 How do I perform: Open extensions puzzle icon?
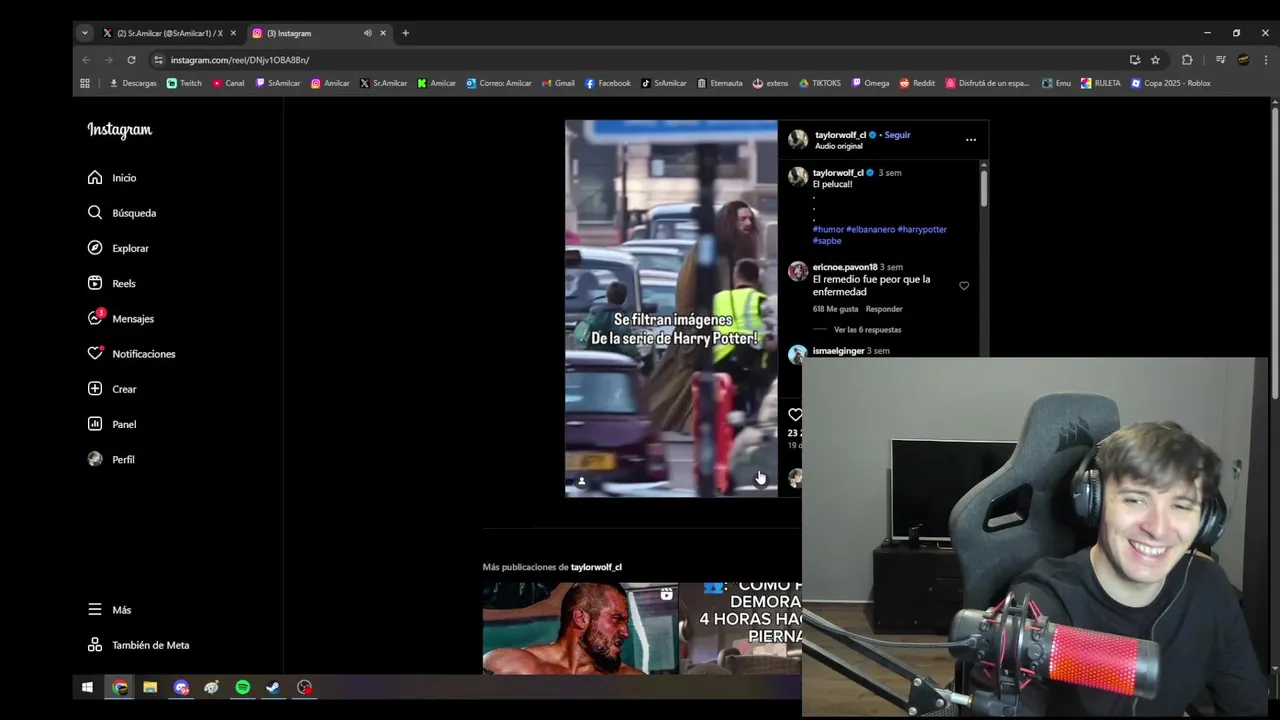1187,60
